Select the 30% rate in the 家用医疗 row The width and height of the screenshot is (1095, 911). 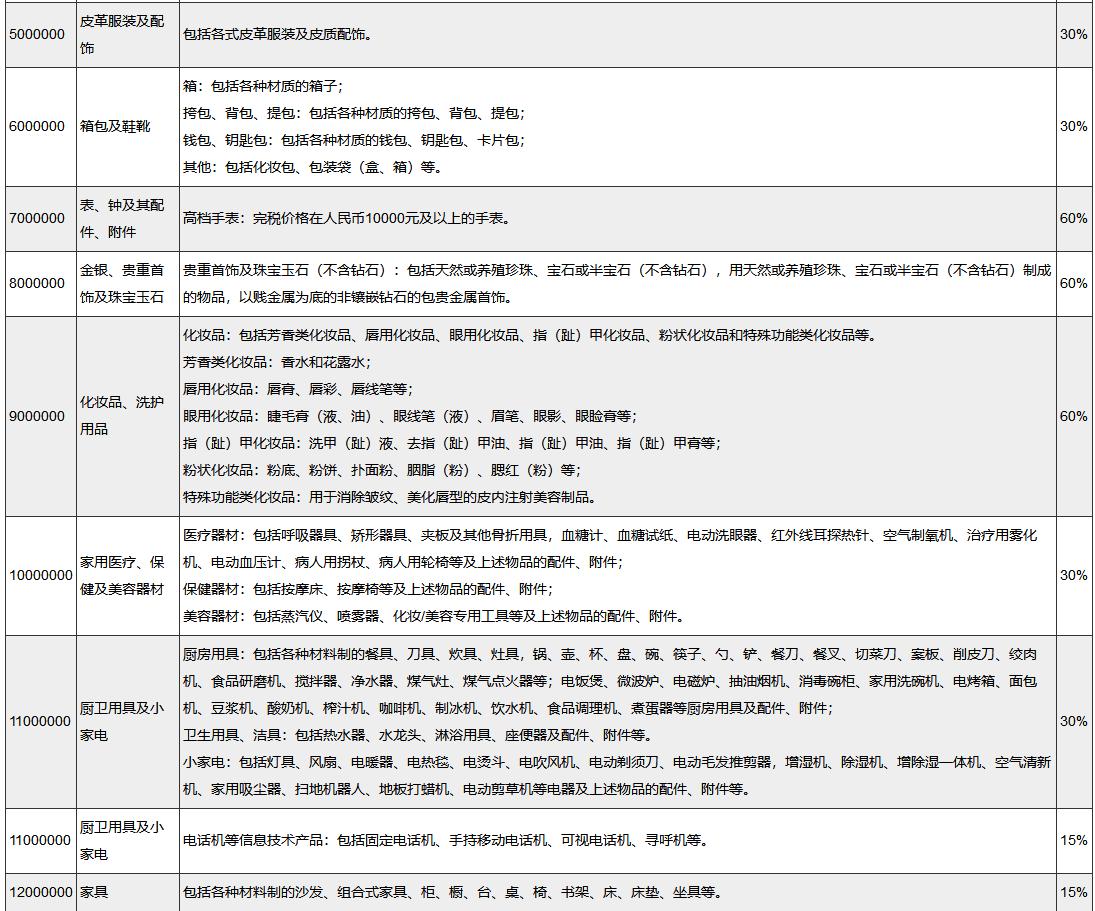pyautogui.click(x=1073, y=575)
